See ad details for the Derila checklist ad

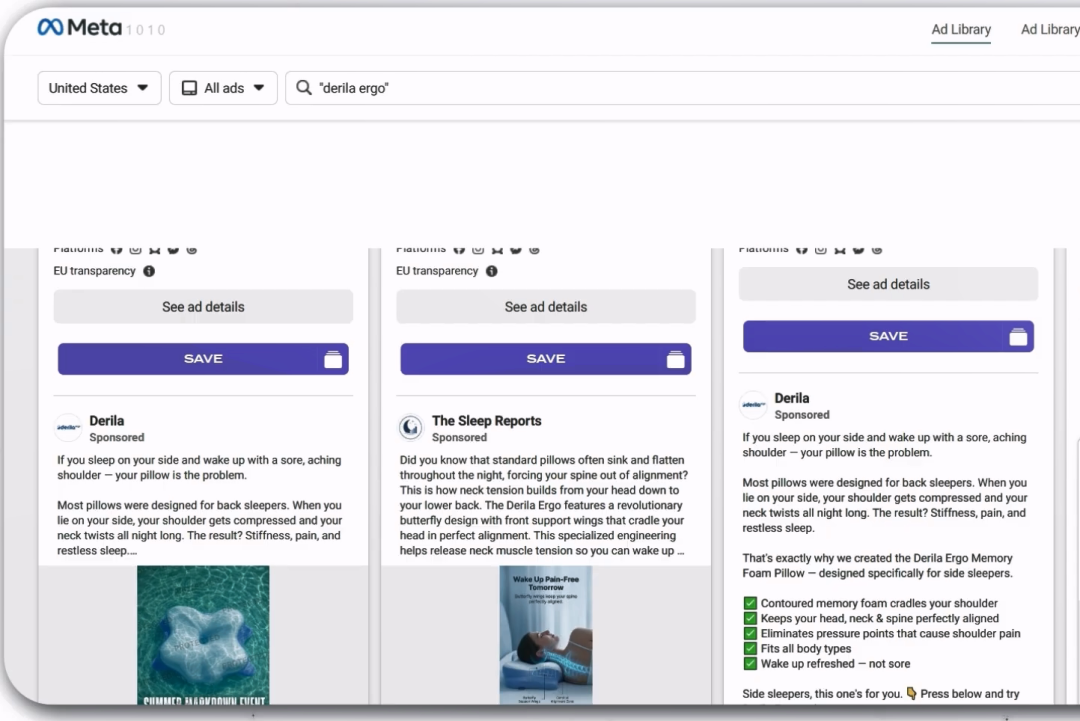click(x=889, y=284)
